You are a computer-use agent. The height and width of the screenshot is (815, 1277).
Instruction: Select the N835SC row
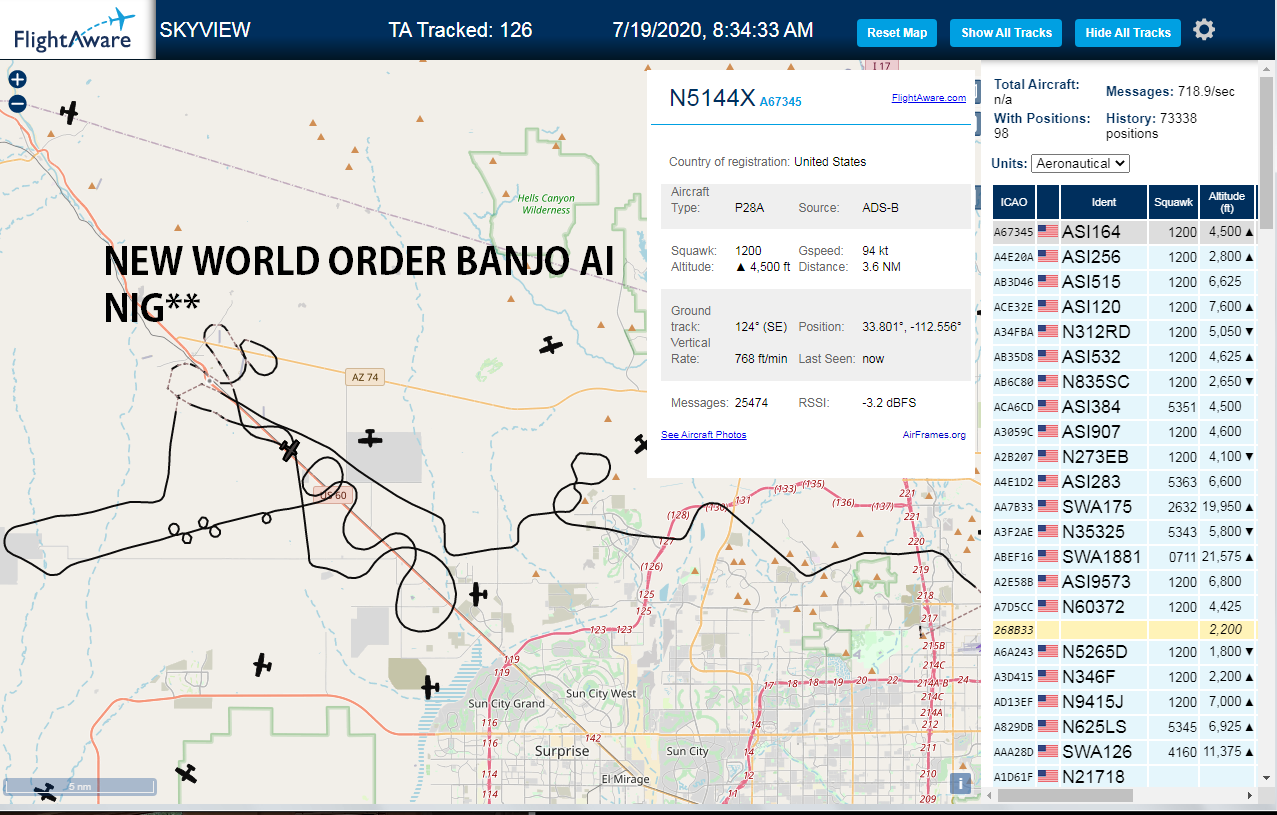pos(1123,381)
